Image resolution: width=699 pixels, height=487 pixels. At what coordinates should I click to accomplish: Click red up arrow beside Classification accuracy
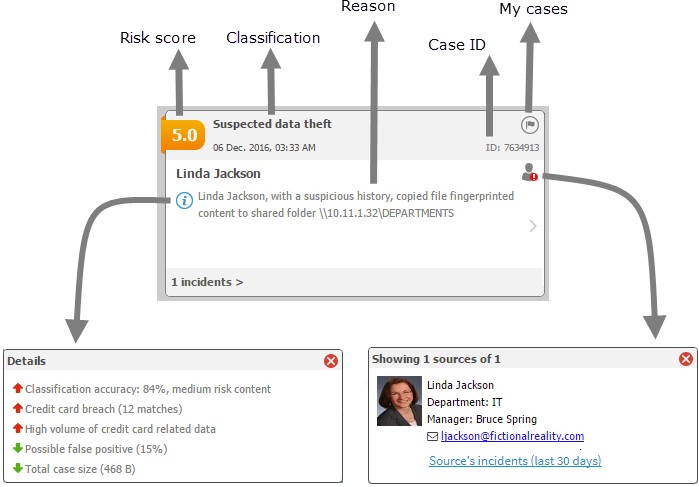tap(17, 389)
